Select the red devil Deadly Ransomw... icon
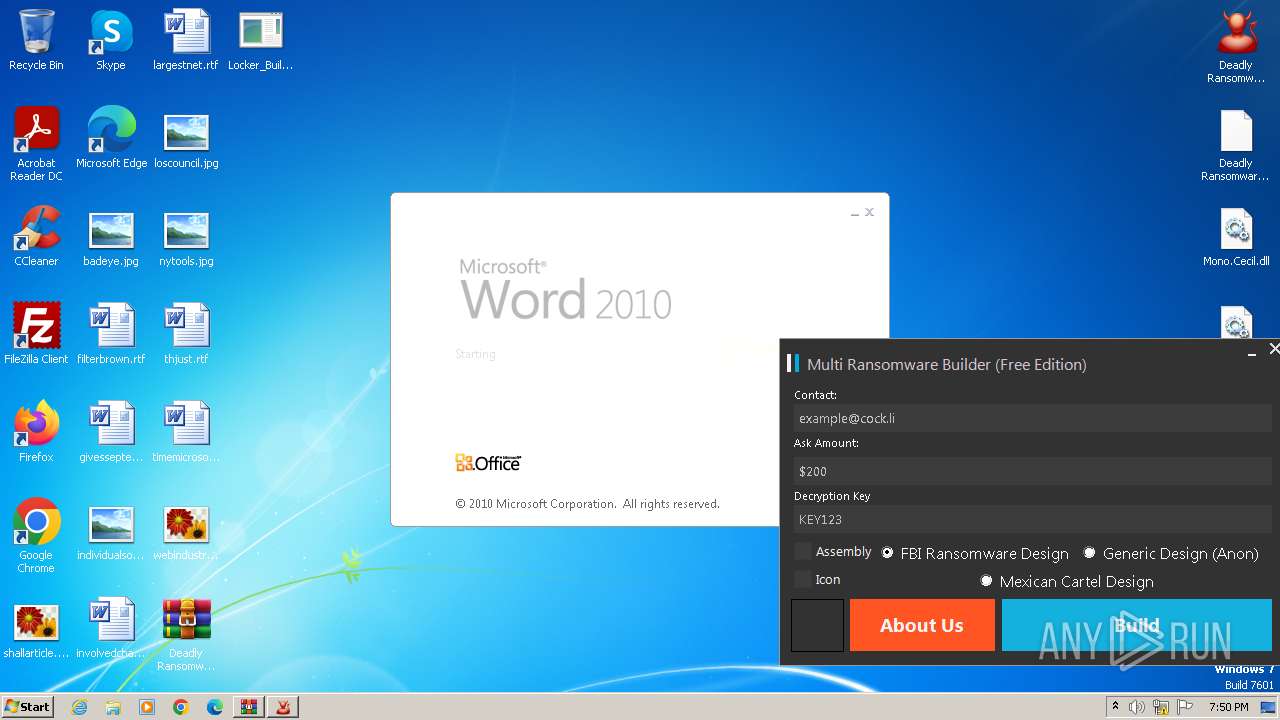The width and height of the screenshot is (1280, 720). coord(1236,46)
